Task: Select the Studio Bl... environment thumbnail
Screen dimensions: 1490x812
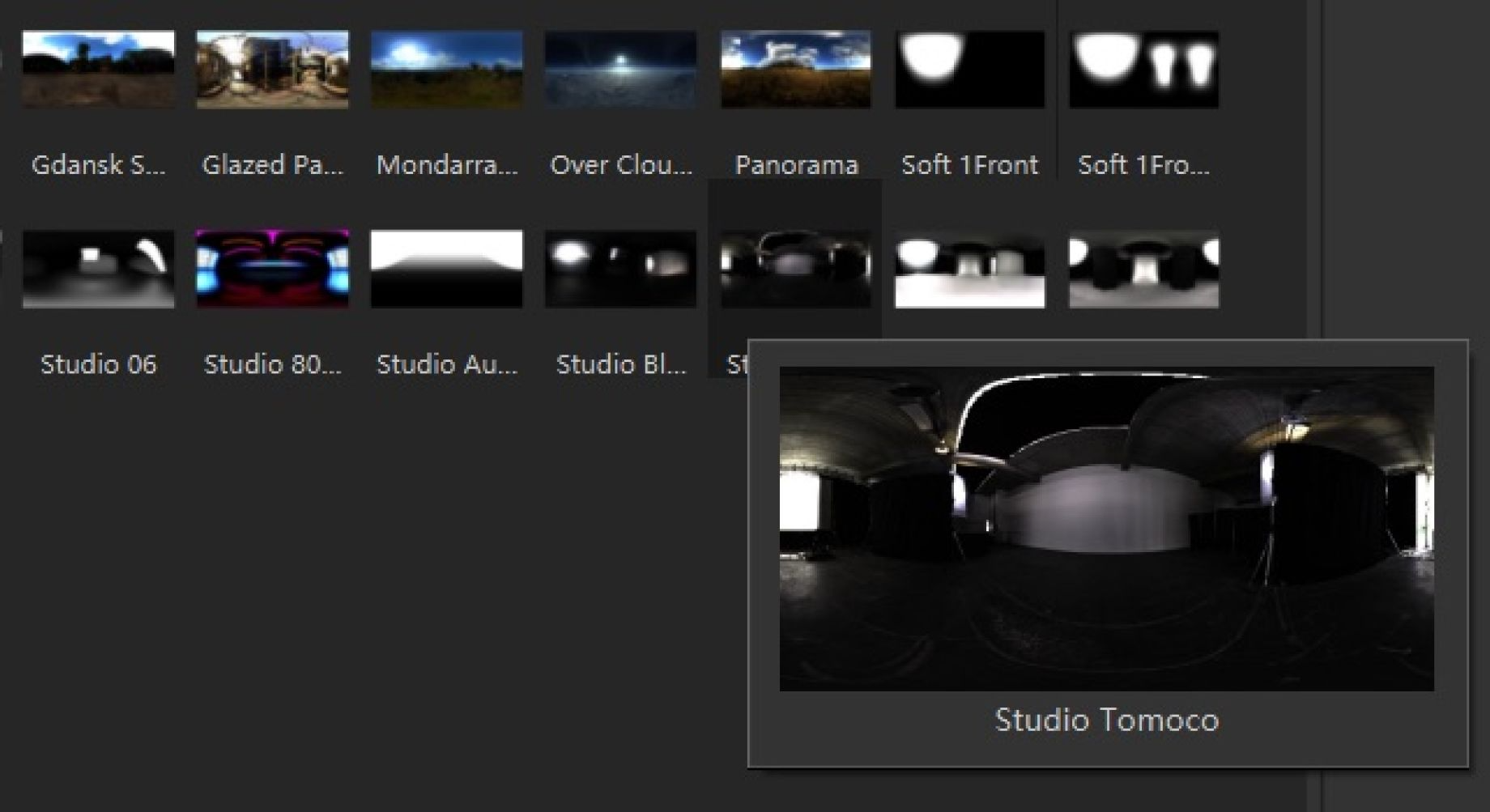Action: pyautogui.click(x=621, y=269)
